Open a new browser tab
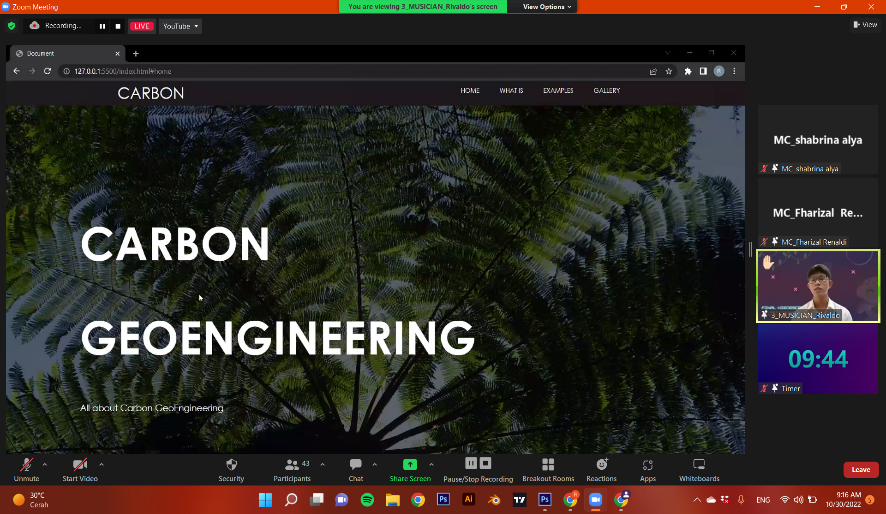The width and height of the screenshot is (886, 514). point(136,54)
